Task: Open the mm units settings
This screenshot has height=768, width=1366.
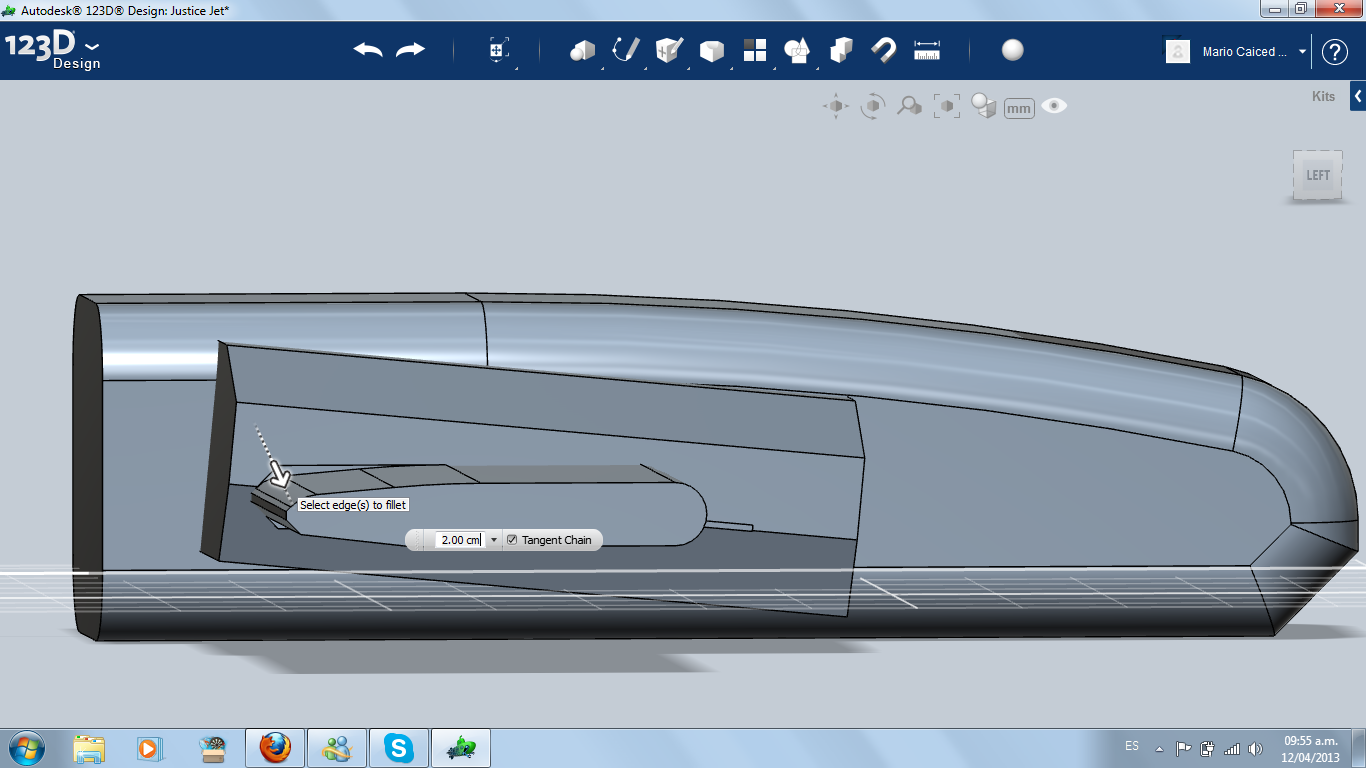Action: coord(1019,108)
